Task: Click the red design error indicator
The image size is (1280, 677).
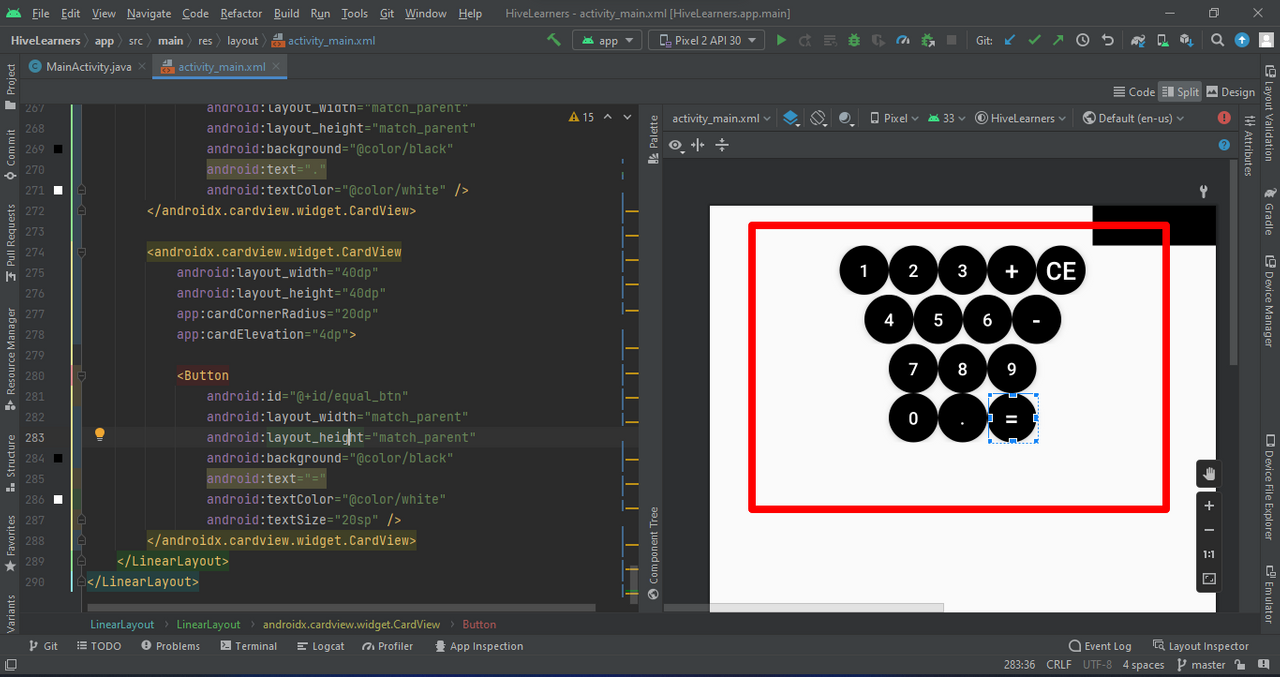Action: pyautogui.click(x=1224, y=118)
